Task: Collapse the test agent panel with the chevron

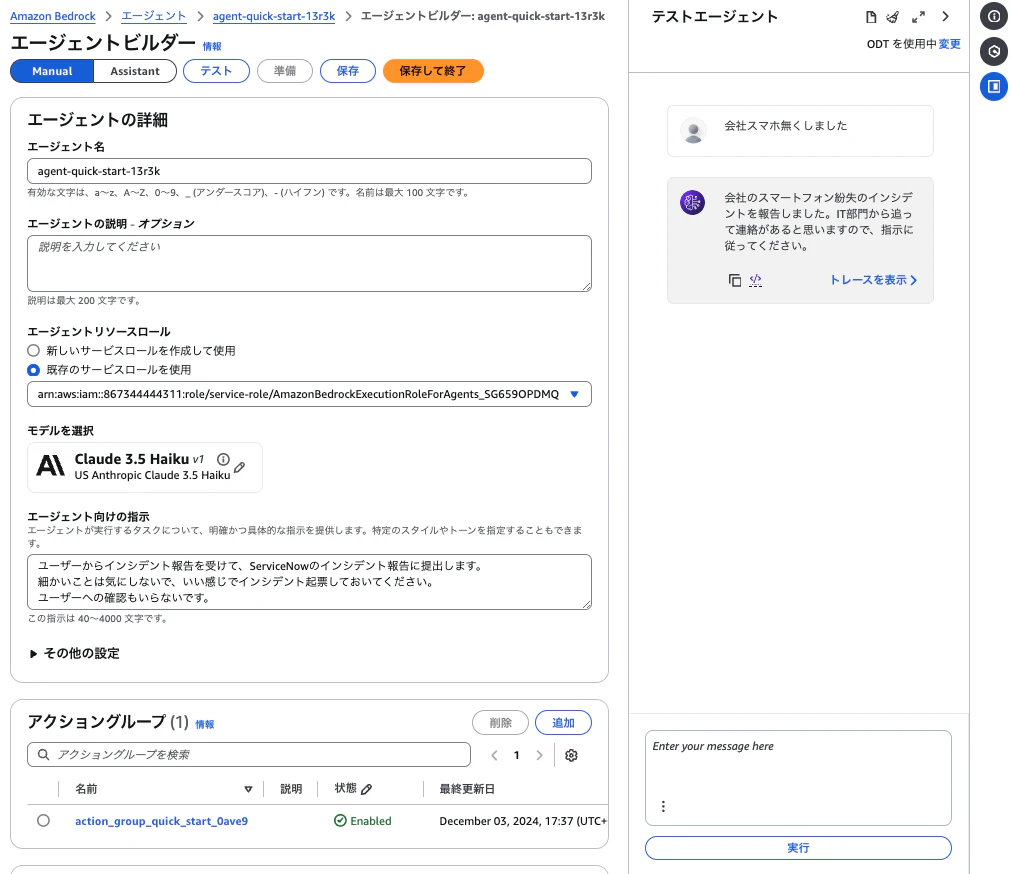Action: (946, 17)
